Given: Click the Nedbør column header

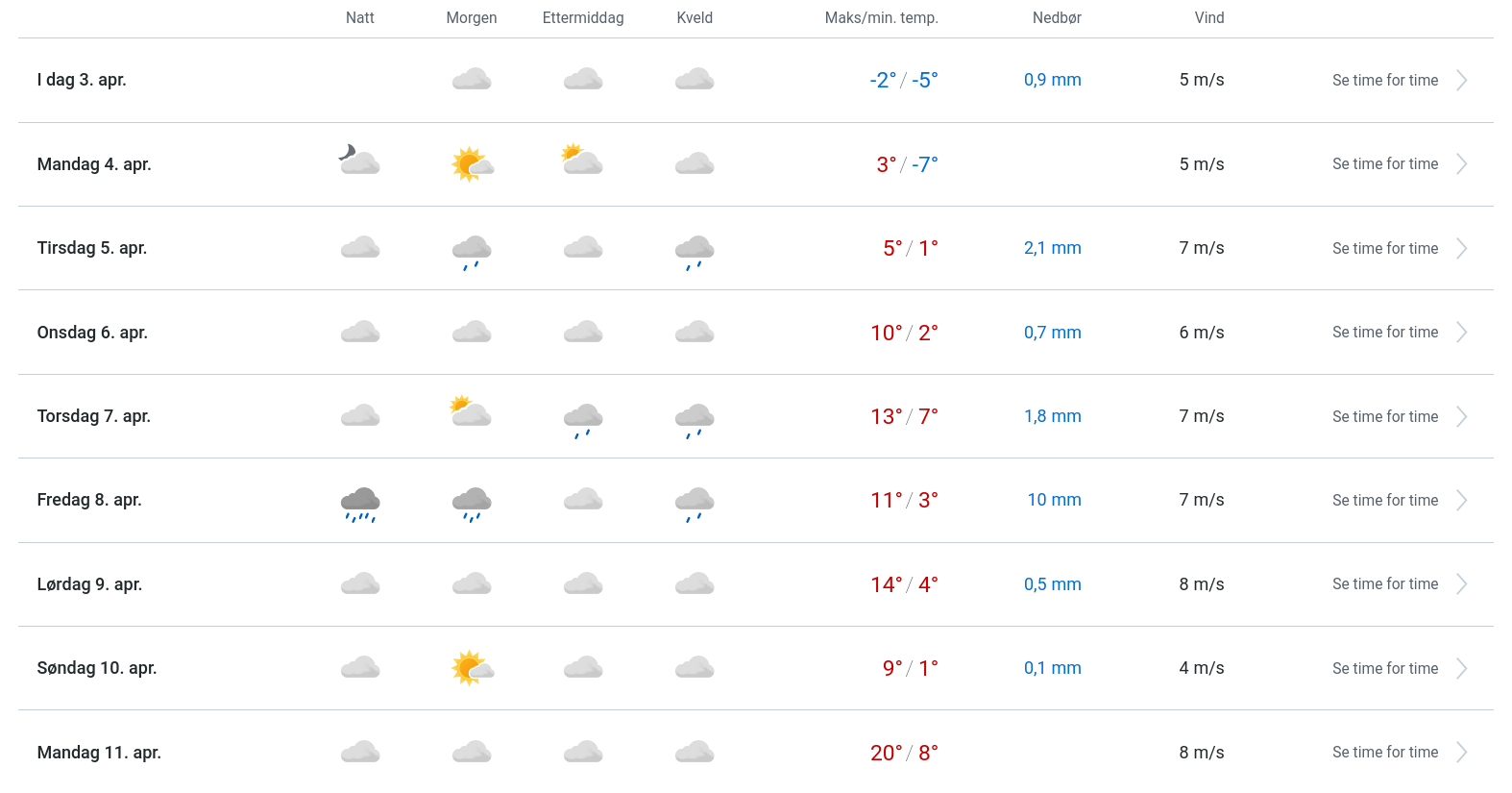Looking at the screenshot, I should coord(1057,18).
